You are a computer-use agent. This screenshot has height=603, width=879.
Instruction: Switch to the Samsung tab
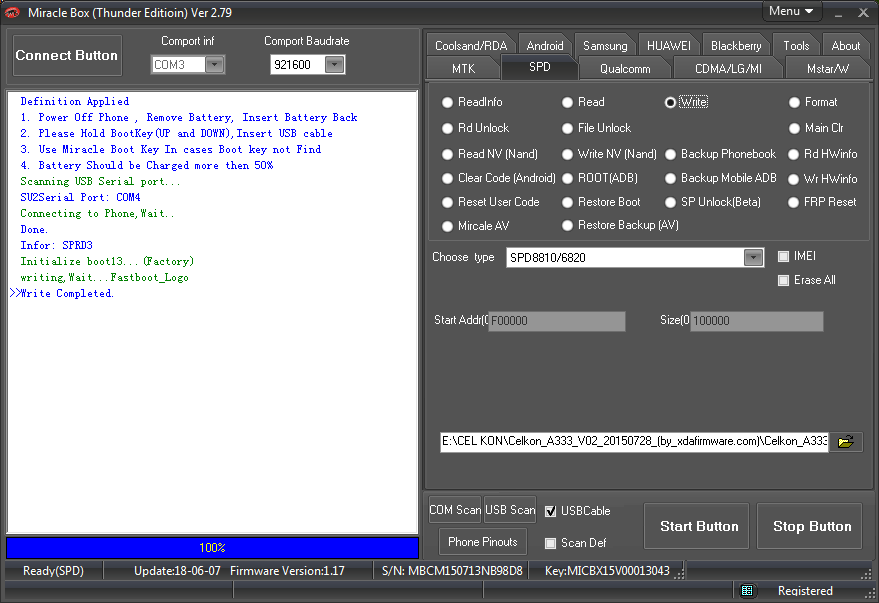tap(605, 46)
